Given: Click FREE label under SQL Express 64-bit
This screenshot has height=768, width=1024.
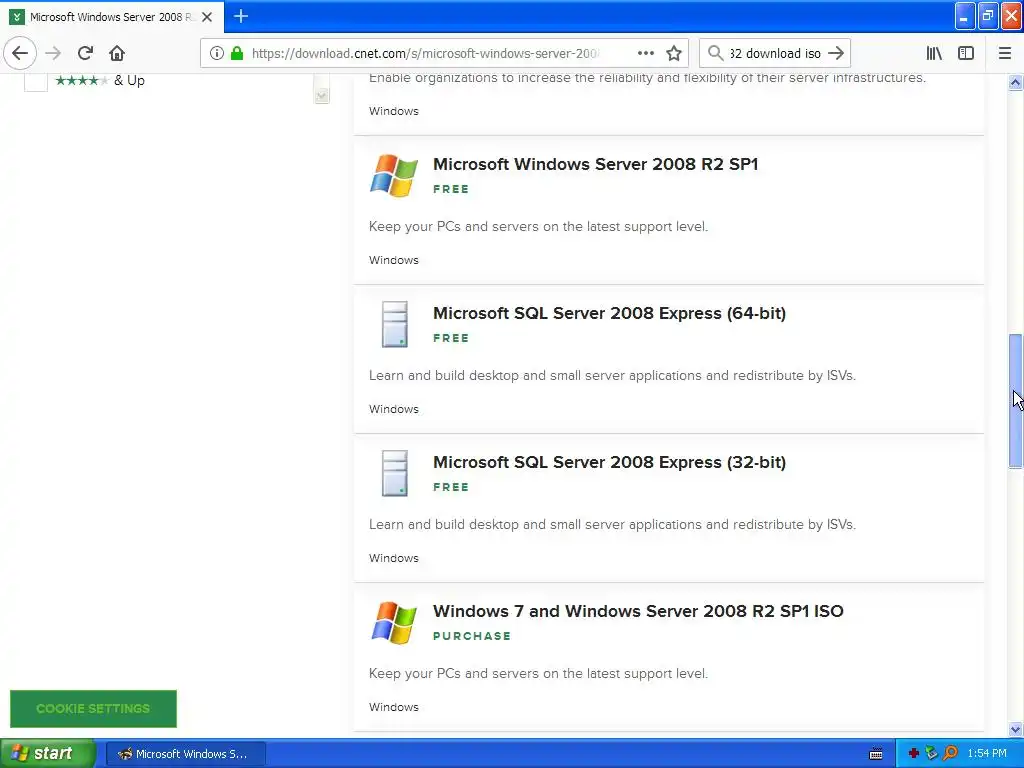Looking at the screenshot, I should coord(451,338).
